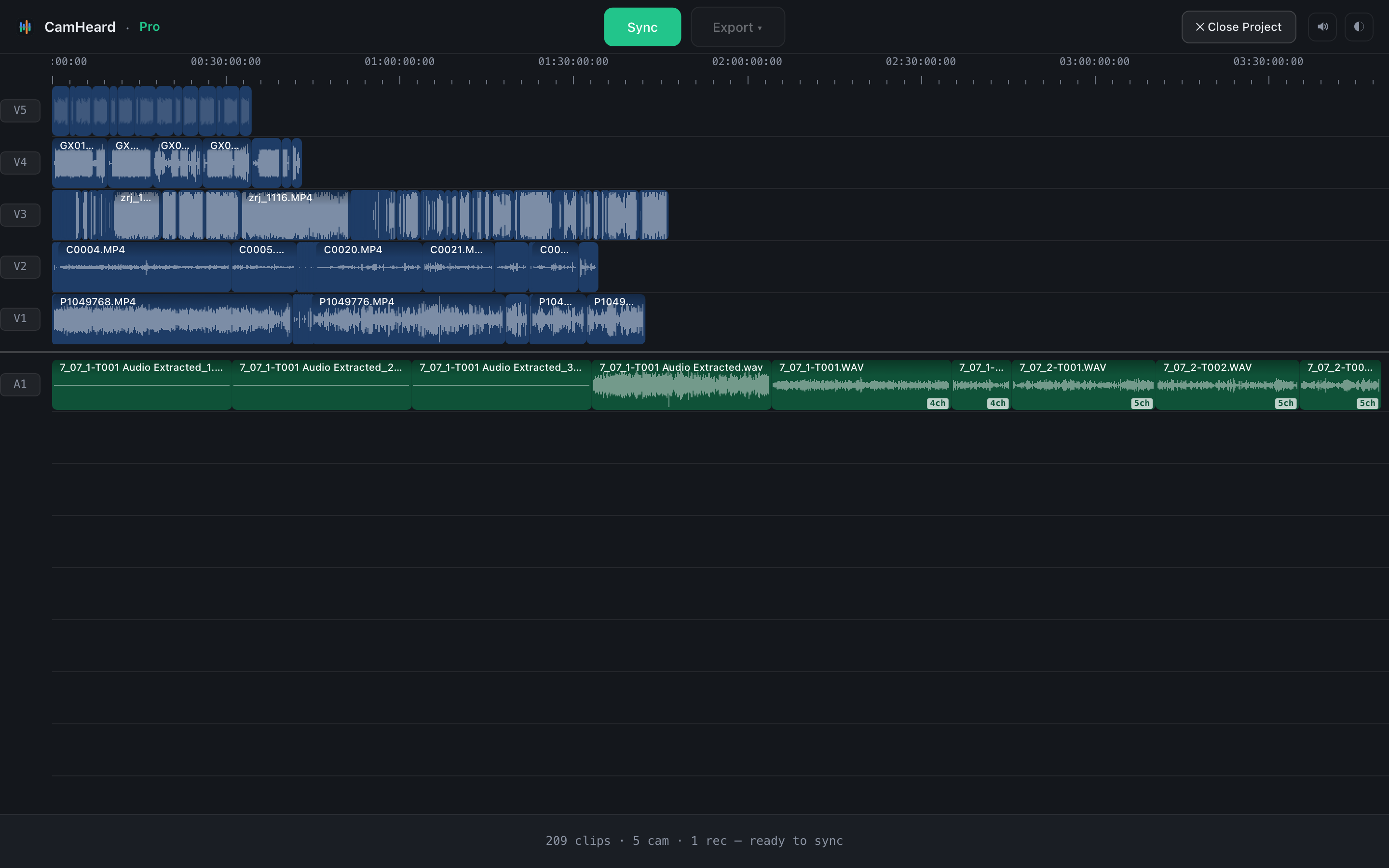Select the V4 track label
1389x868 pixels.
tap(20, 163)
